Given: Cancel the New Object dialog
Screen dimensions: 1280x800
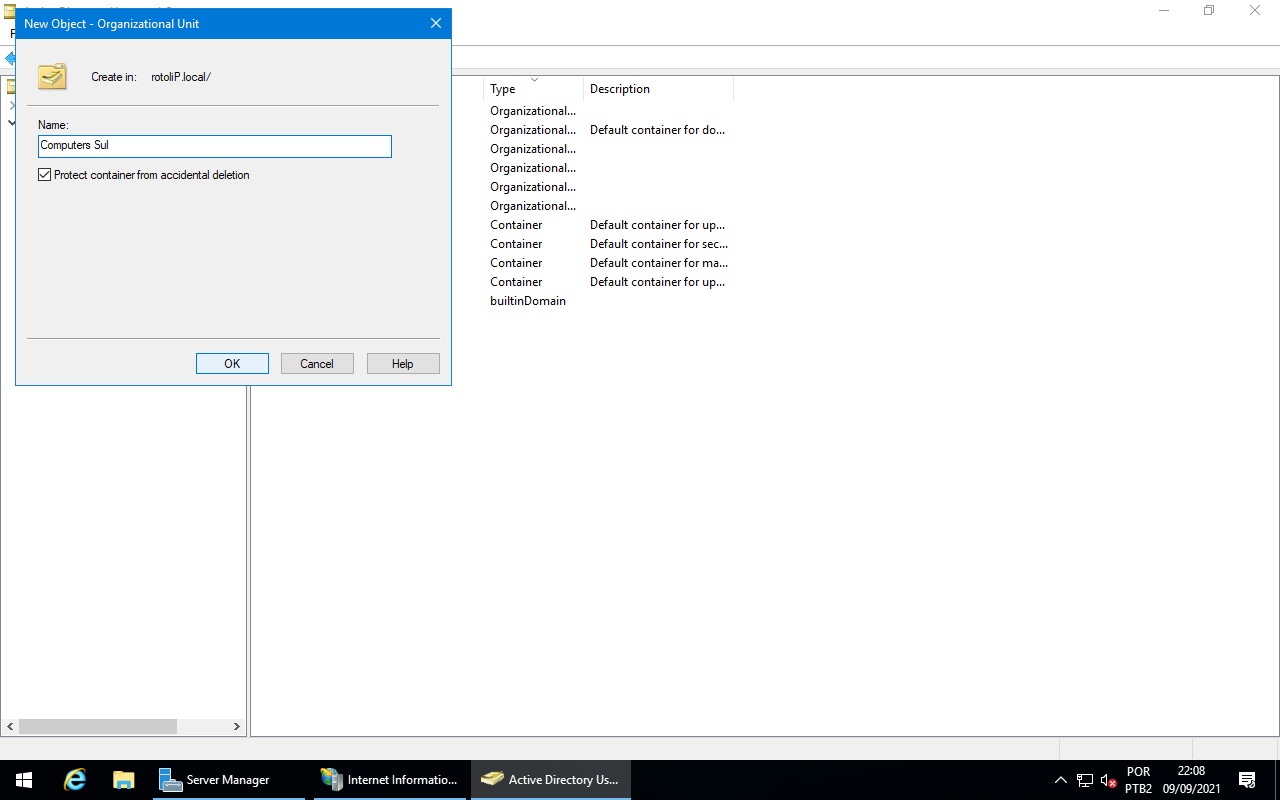Looking at the screenshot, I should tap(317, 364).
